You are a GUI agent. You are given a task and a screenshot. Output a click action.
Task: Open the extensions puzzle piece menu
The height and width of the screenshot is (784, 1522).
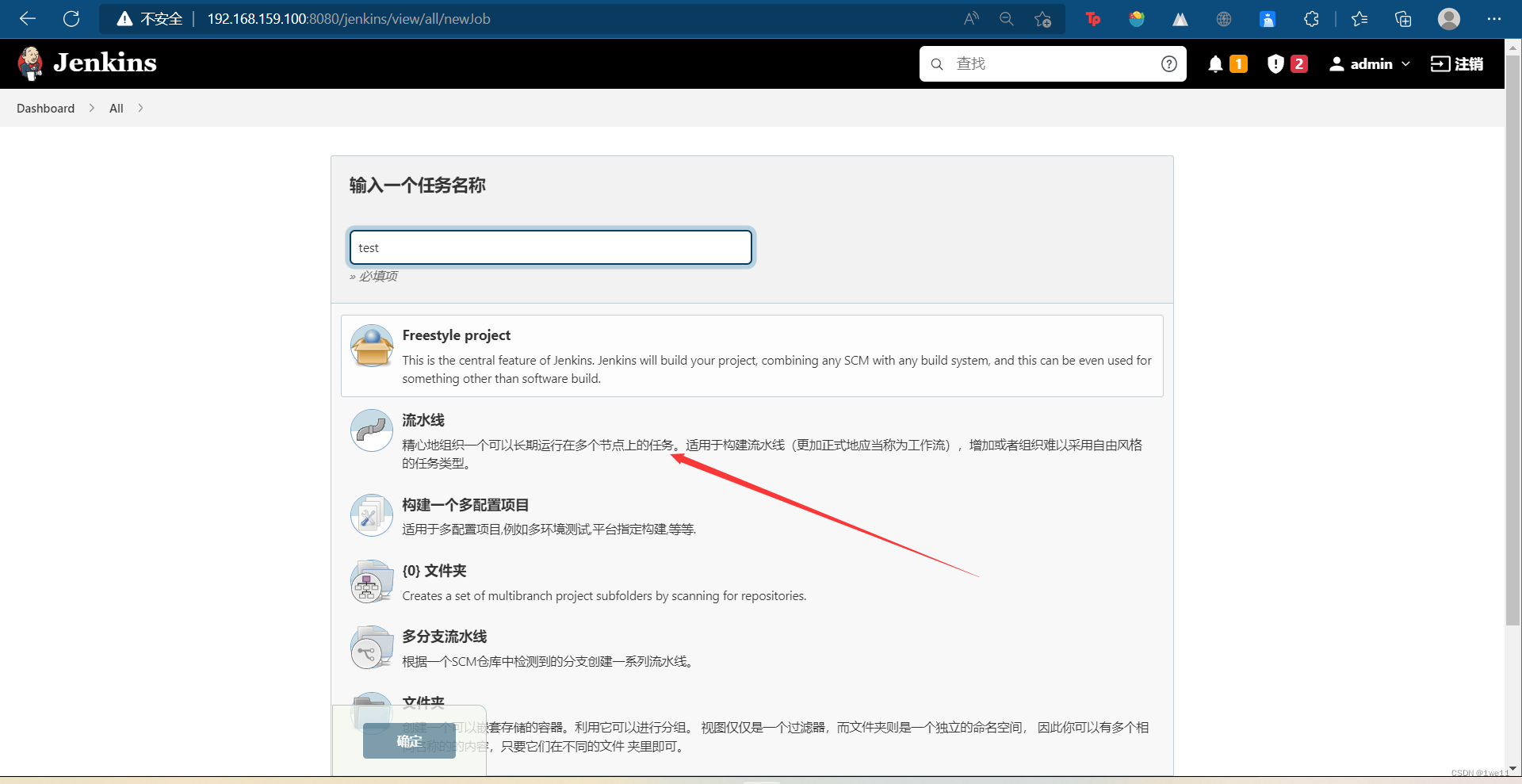[1311, 19]
